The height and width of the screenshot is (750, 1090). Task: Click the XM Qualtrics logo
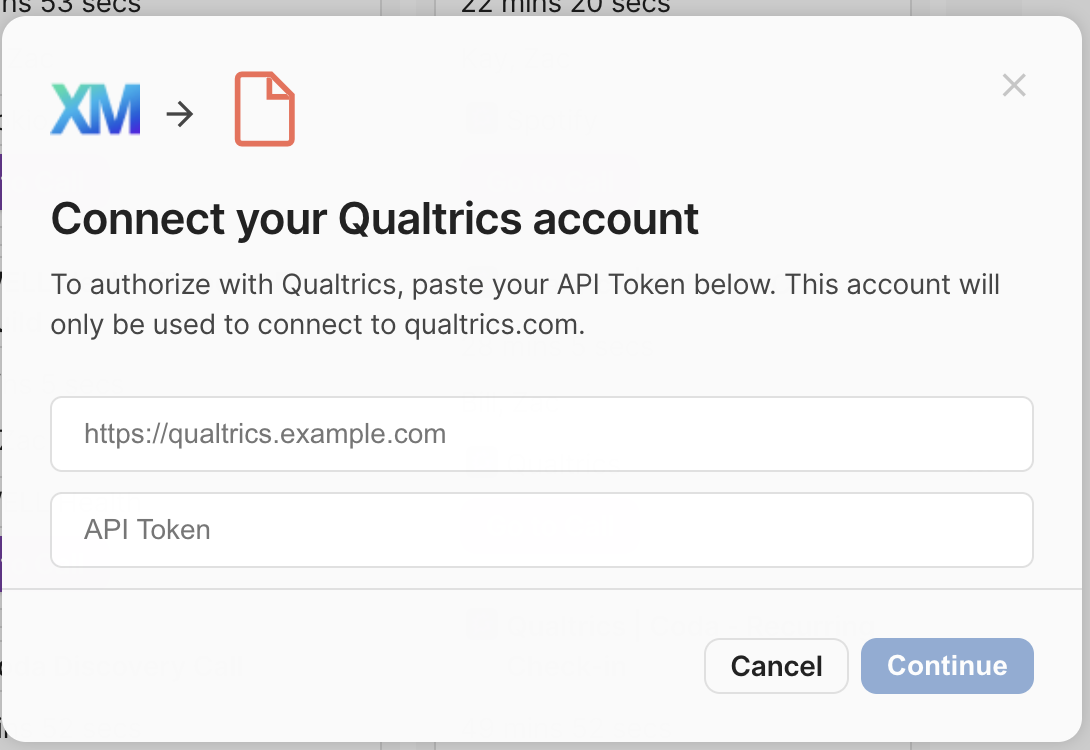pos(95,110)
